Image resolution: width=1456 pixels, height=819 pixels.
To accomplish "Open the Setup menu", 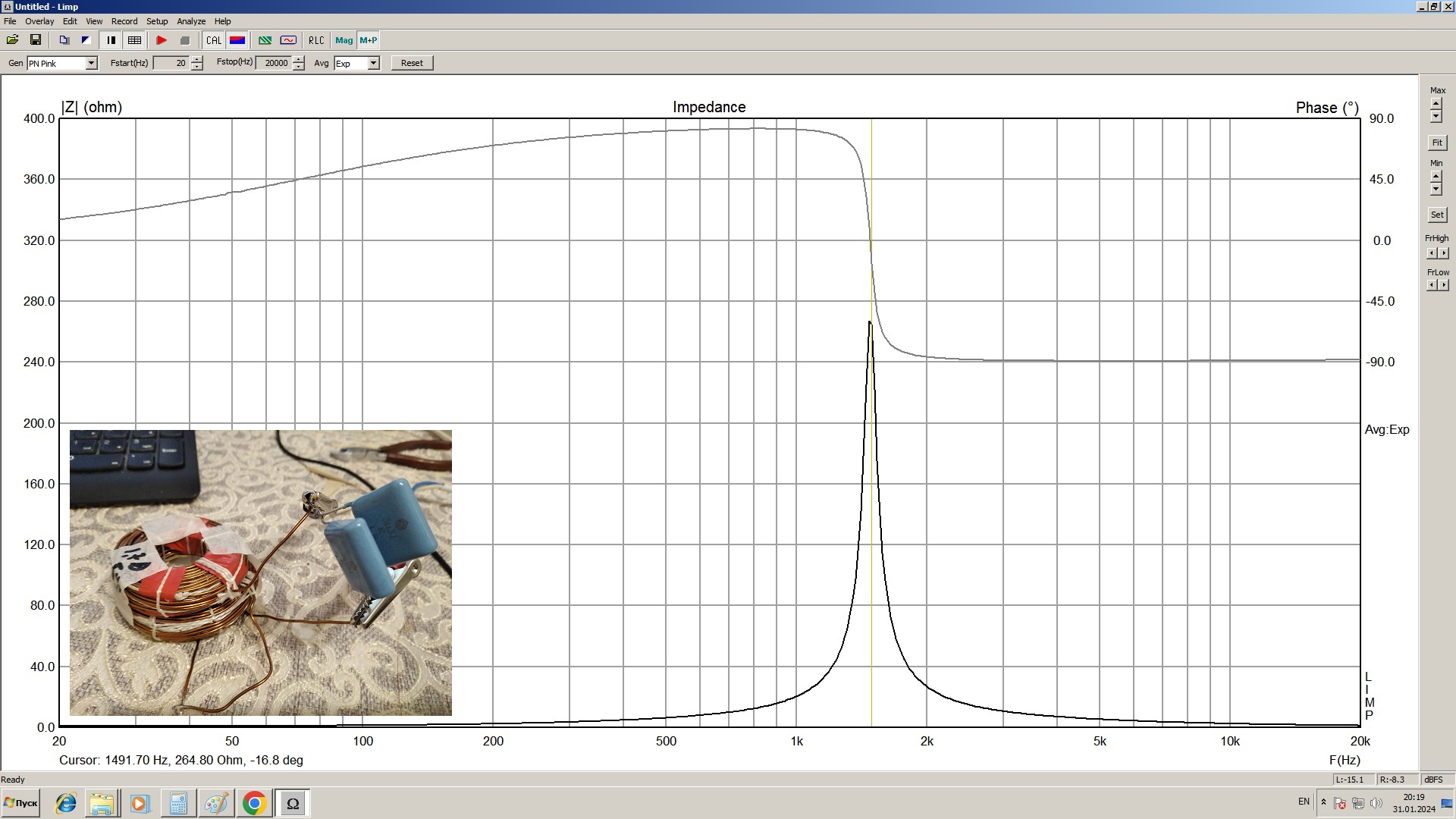I will click(157, 21).
